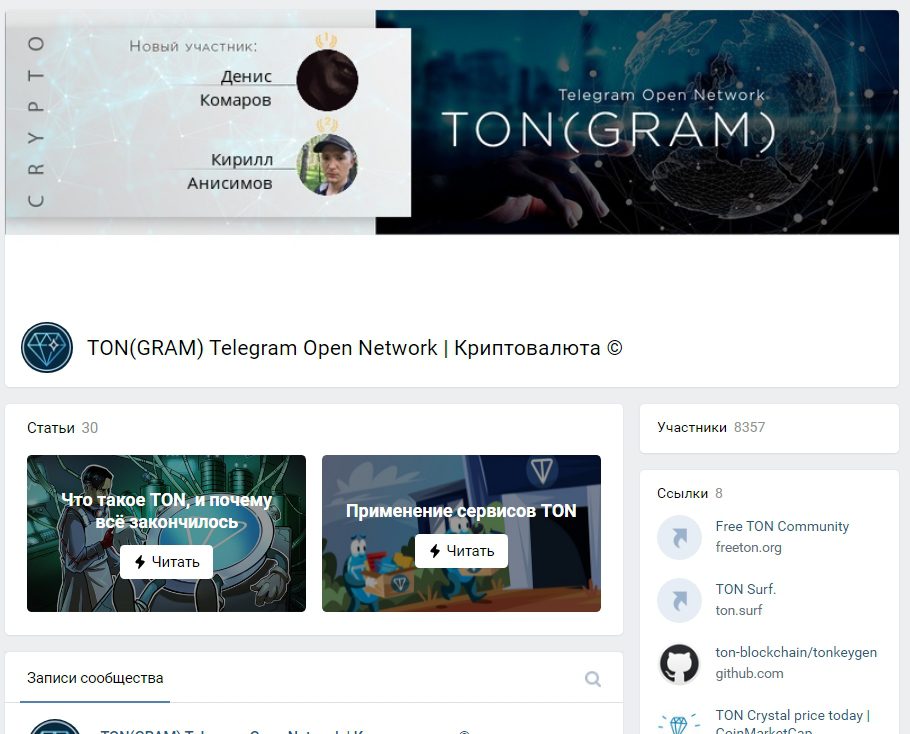Click the TON(GRAM) cover banner image
The width and height of the screenshot is (910, 734).
637,122
